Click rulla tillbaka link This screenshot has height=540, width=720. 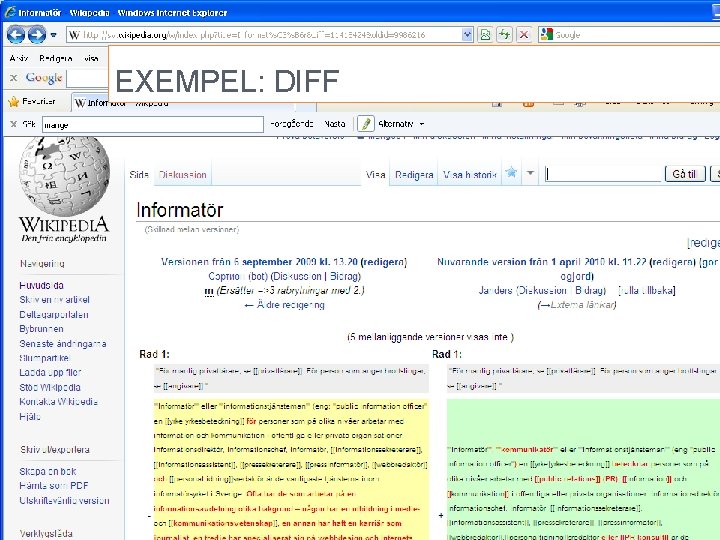647,290
